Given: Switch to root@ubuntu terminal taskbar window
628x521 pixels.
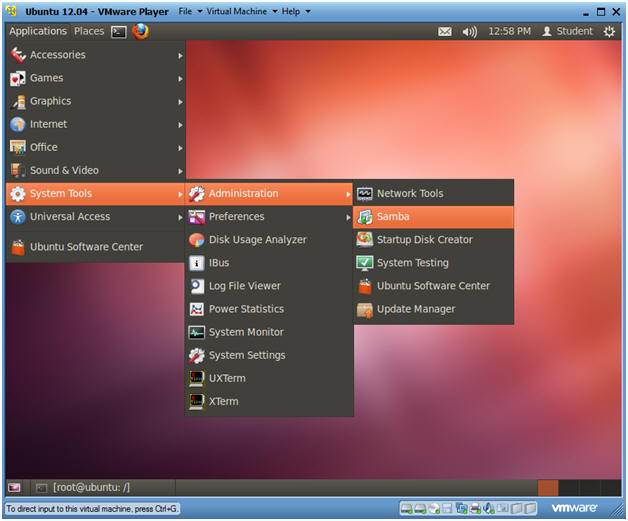Looking at the screenshot, I should [x=103, y=487].
